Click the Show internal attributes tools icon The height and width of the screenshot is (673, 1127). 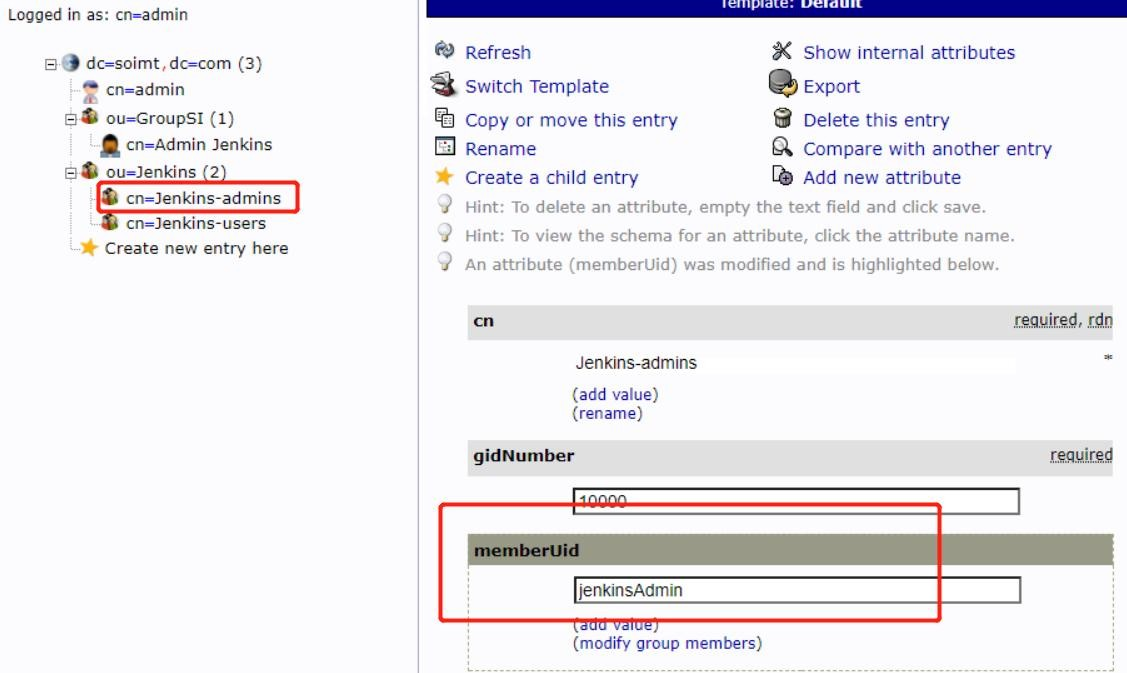pyautogui.click(x=783, y=52)
